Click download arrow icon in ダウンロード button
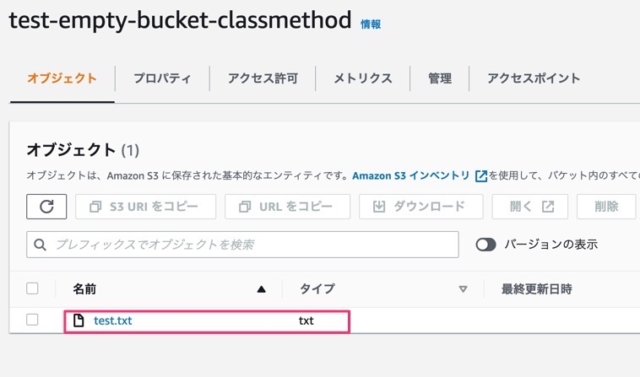 click(379, 206)
